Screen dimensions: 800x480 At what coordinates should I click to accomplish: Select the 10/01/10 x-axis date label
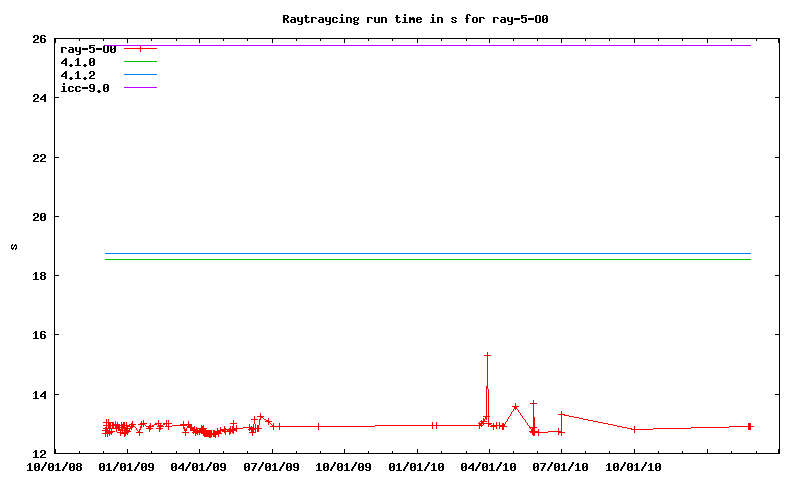633,465
